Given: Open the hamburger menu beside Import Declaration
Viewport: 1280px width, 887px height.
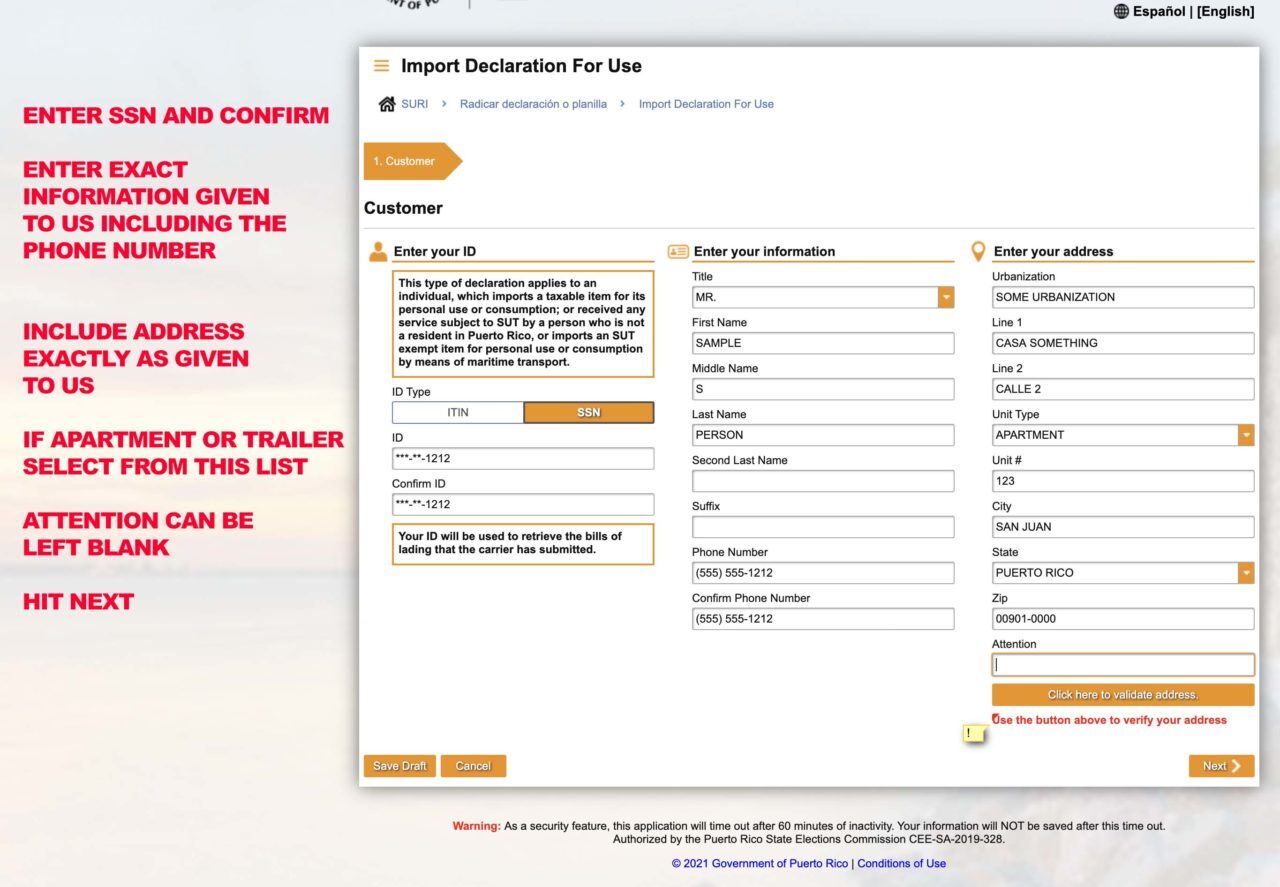Looking at the screenshot, I should point(381,65).
